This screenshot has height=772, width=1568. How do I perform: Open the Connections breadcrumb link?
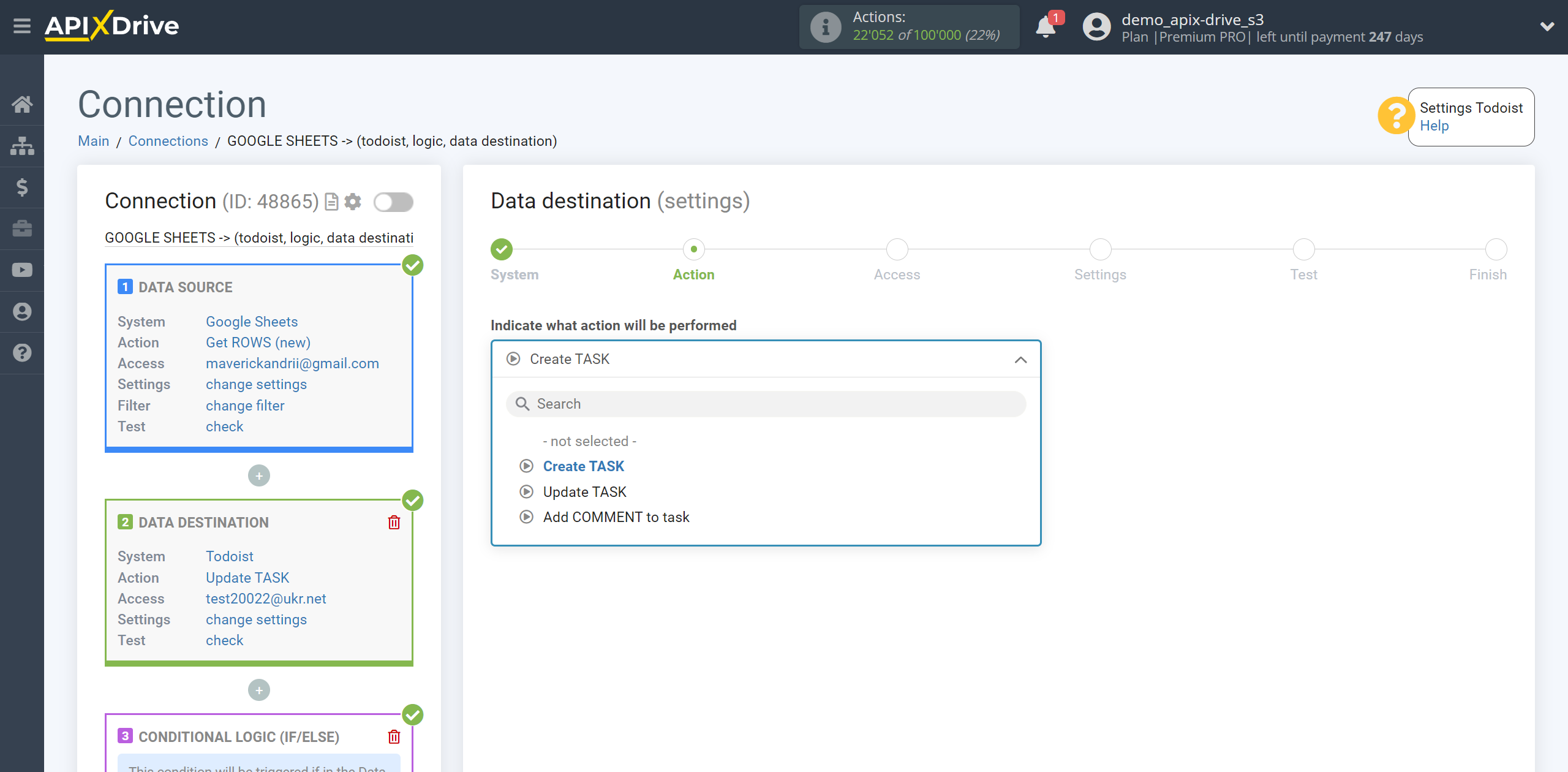[x=168, y=141]
